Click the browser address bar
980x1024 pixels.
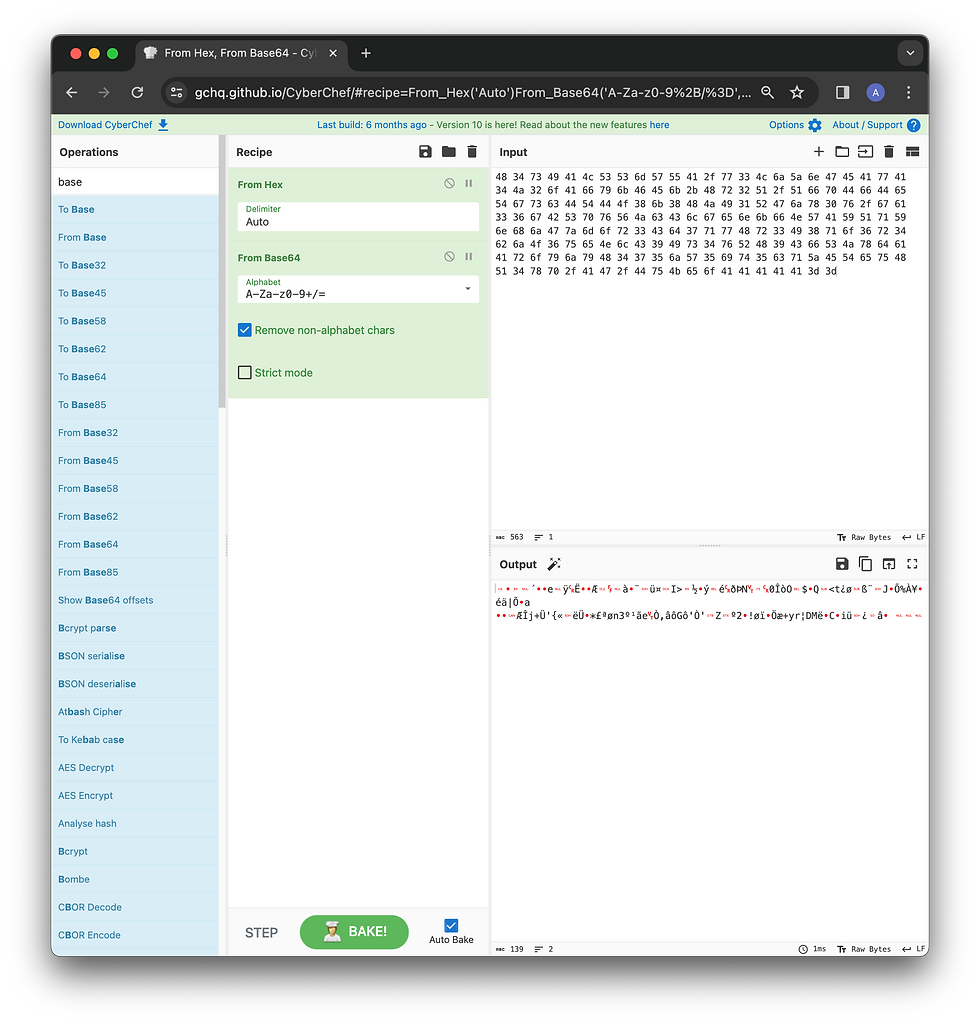coord(473,92)
